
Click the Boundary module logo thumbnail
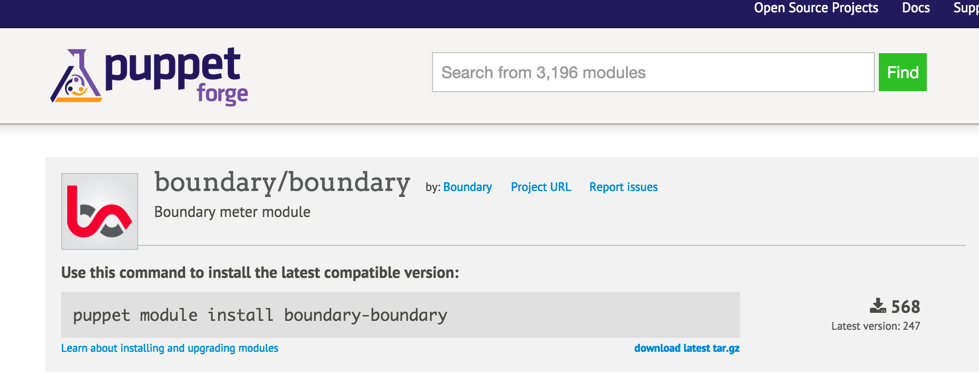click(x=99, y=212)
